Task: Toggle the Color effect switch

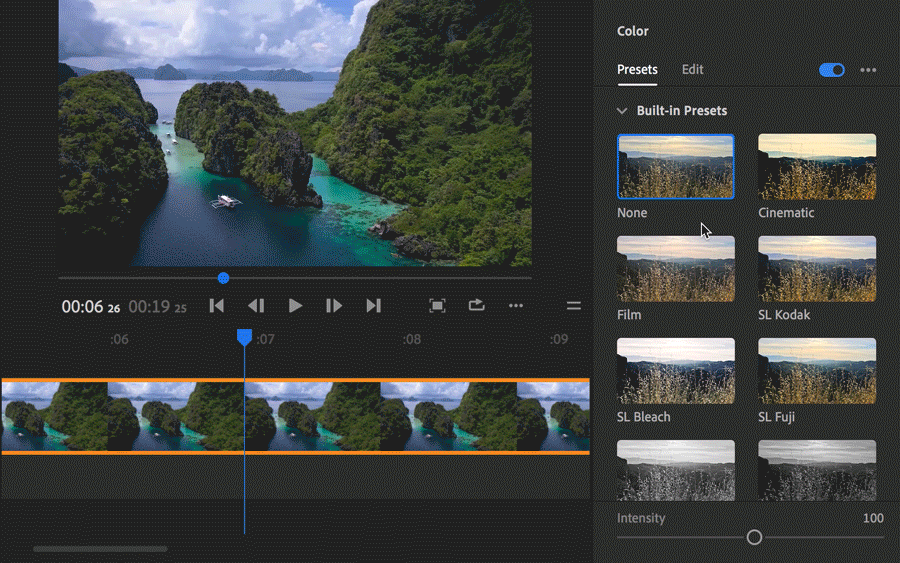Action: coord(831,70)
